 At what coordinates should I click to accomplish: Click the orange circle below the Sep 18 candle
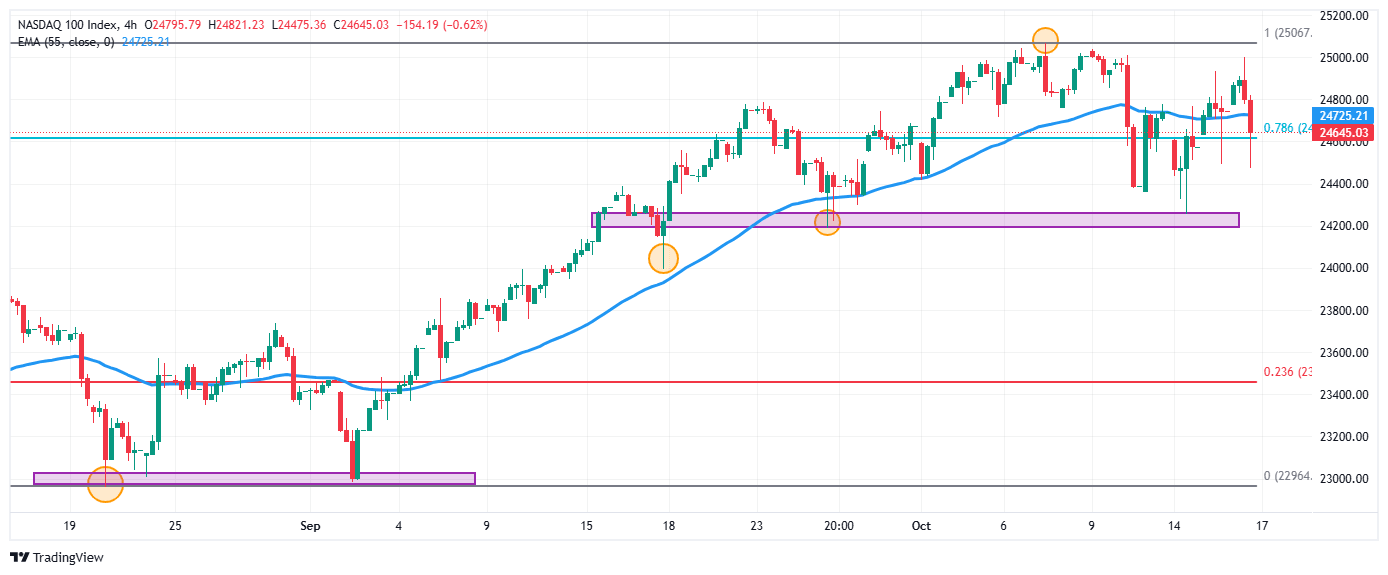(x=663, y=259)
